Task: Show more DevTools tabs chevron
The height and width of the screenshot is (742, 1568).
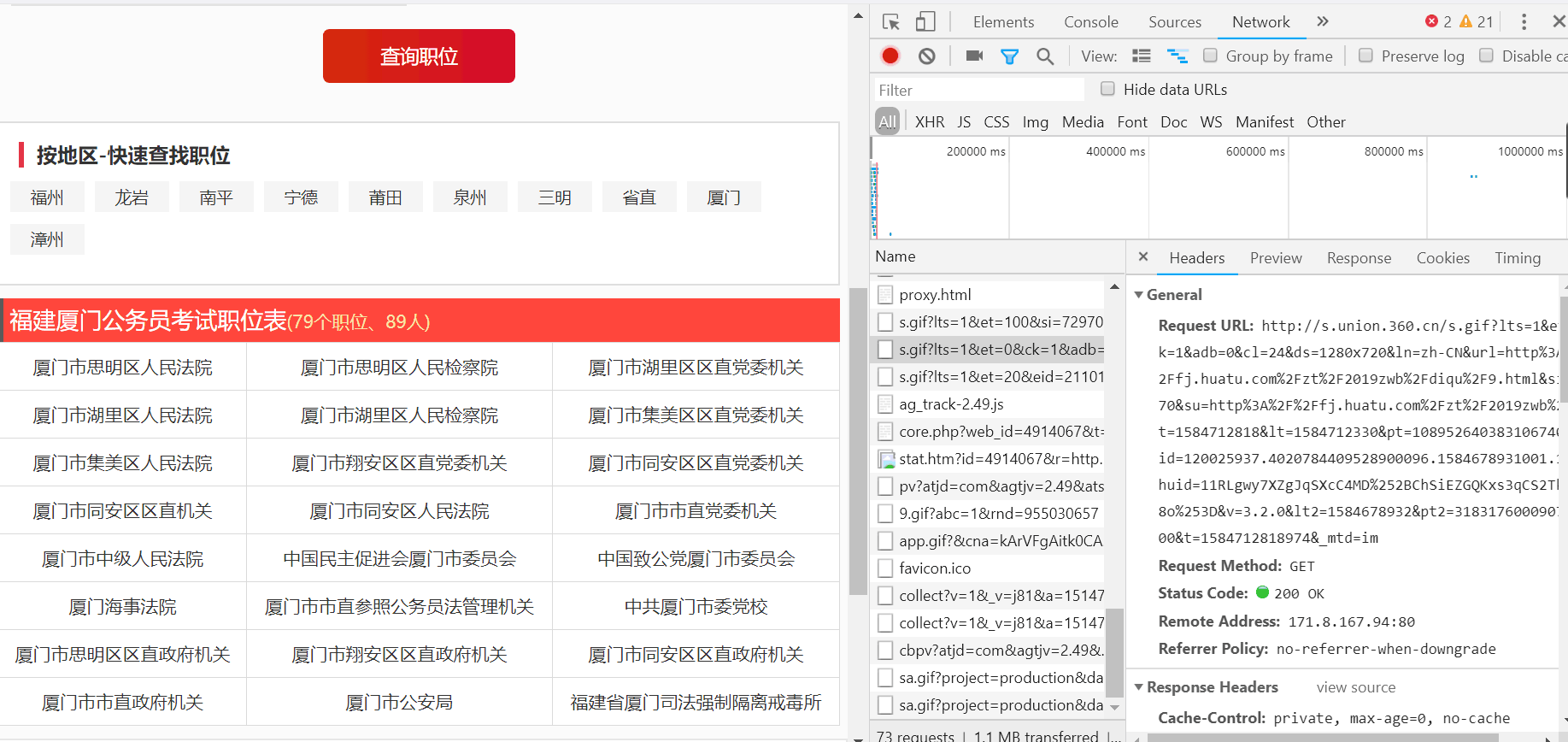Action: pyautogui.click(x=1323, y=21)
